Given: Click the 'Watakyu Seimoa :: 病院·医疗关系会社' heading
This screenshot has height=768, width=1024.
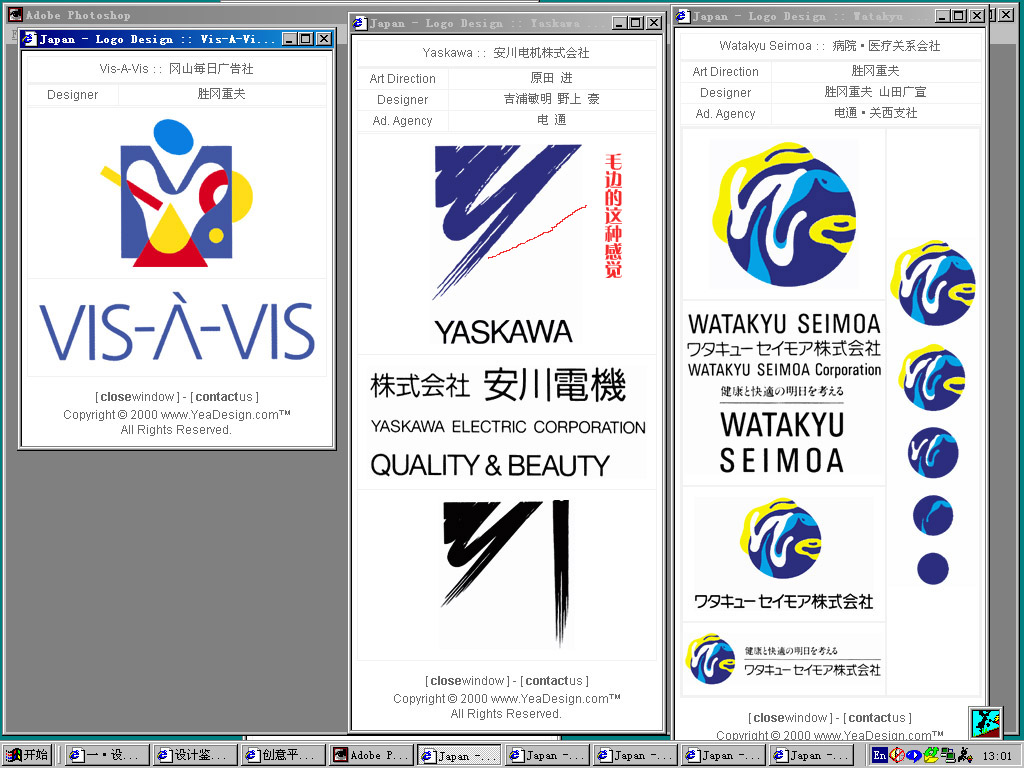Looking at the screenshot, I should click(x=829, y=46).
